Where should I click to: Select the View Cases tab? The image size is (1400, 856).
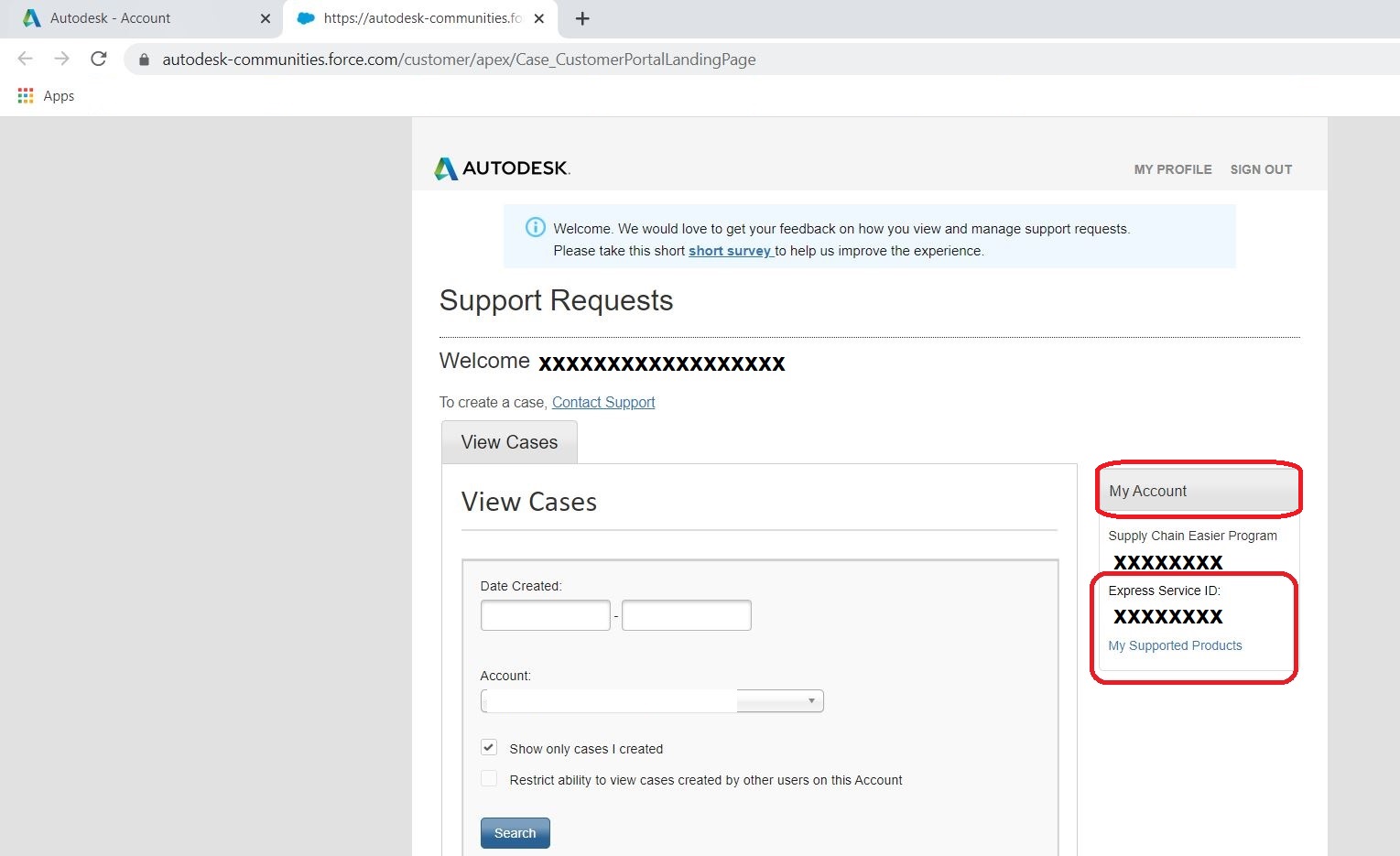tap(509, 441)
